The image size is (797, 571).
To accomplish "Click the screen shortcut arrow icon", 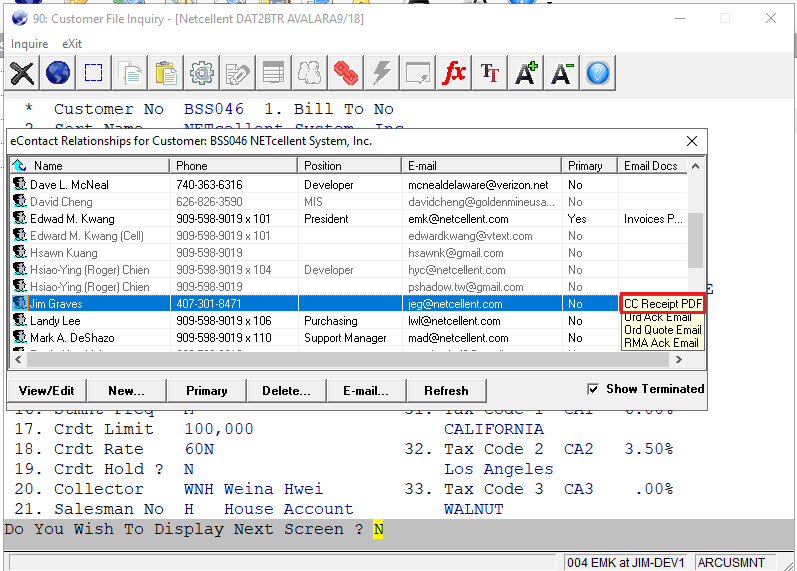I will 418,73.
